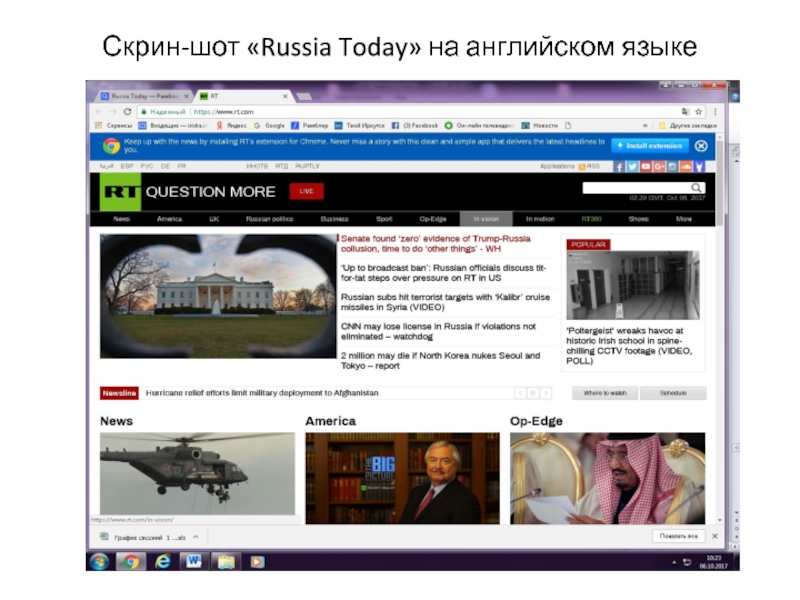Open Другие закладки bookmarks folder
Screen dimensions: 800x600
click(x=688, y=126)
